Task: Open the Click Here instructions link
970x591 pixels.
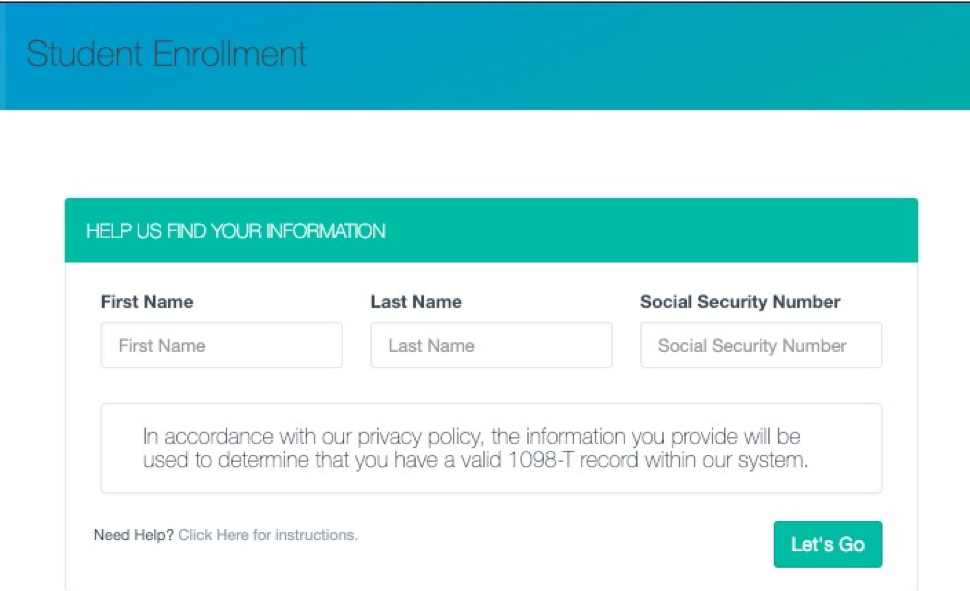Action: [213, 535]
